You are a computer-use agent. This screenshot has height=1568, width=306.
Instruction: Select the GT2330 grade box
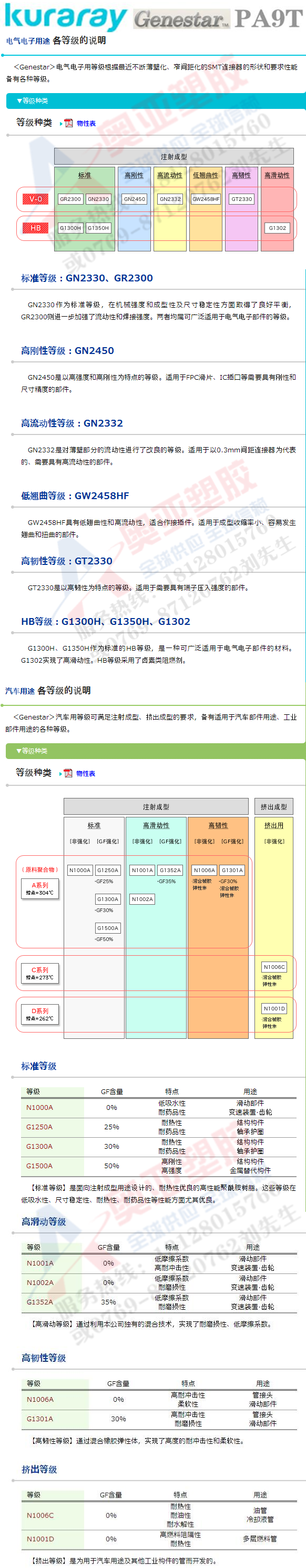241,199
